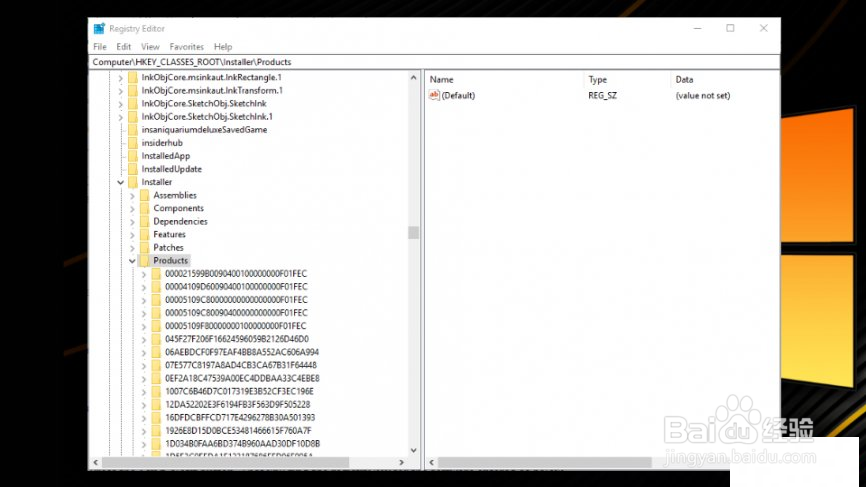Click the InstalledApp folder icon
866x487 pixels.
[133, 156]
